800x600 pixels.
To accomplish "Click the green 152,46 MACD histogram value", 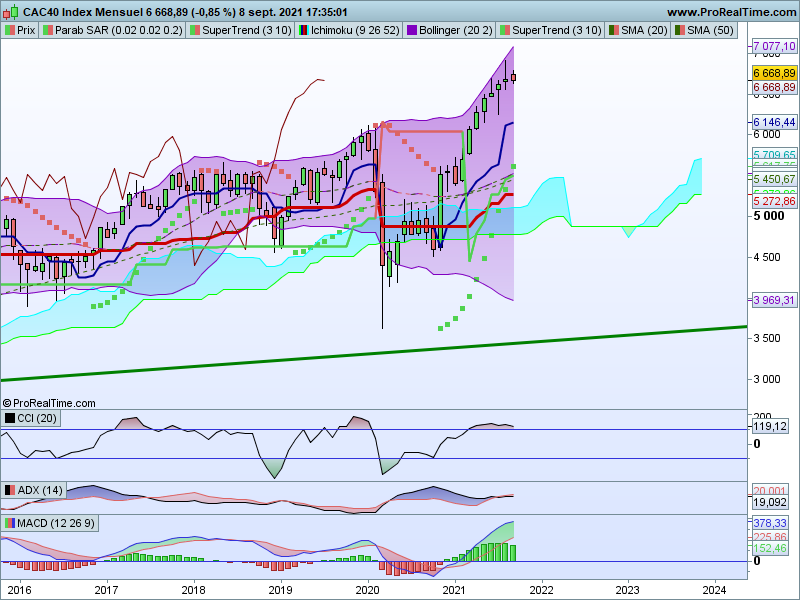I will click(770, 548).
